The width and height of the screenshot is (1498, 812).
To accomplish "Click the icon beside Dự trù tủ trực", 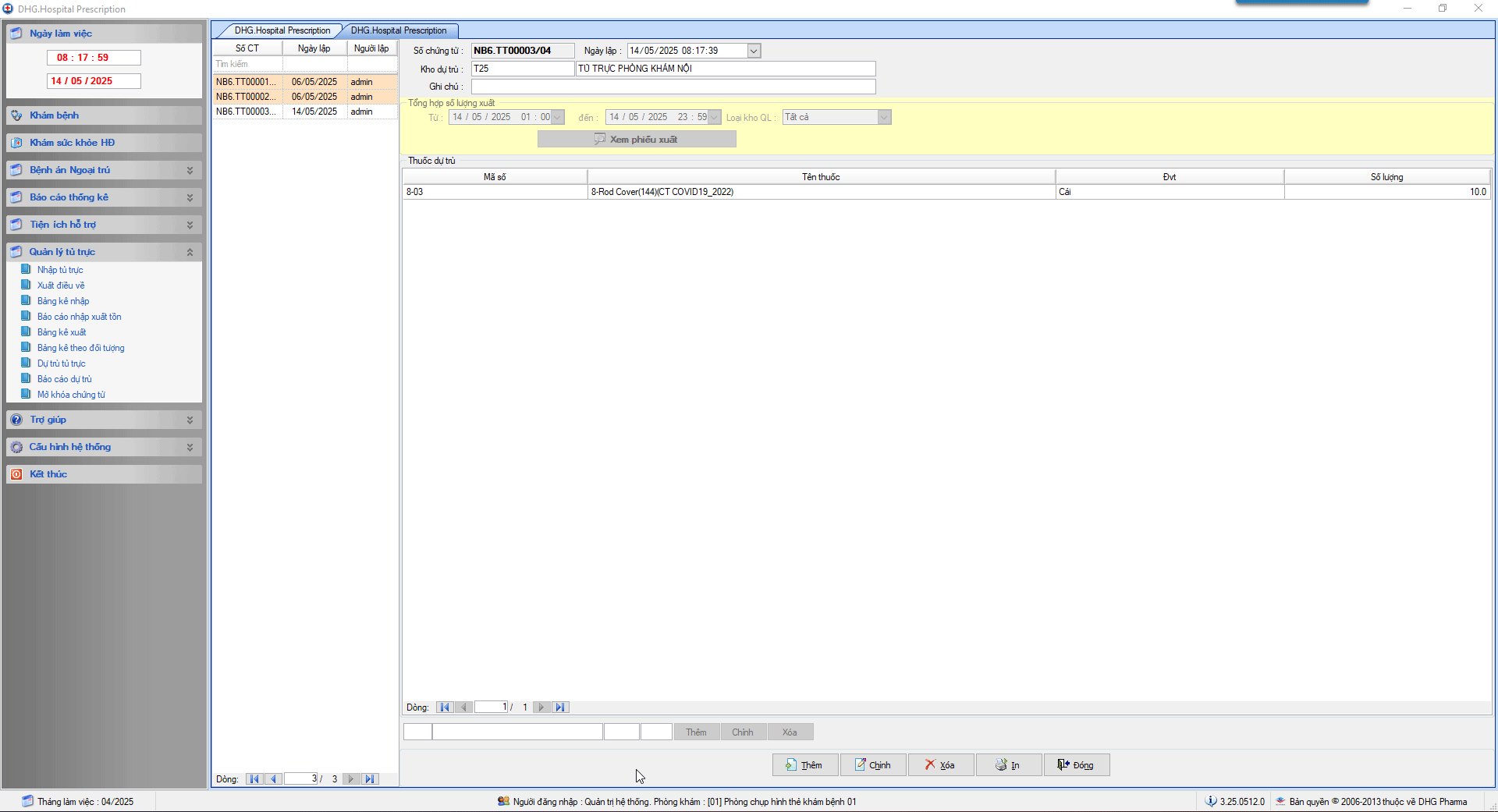I will tap(26, 363).
